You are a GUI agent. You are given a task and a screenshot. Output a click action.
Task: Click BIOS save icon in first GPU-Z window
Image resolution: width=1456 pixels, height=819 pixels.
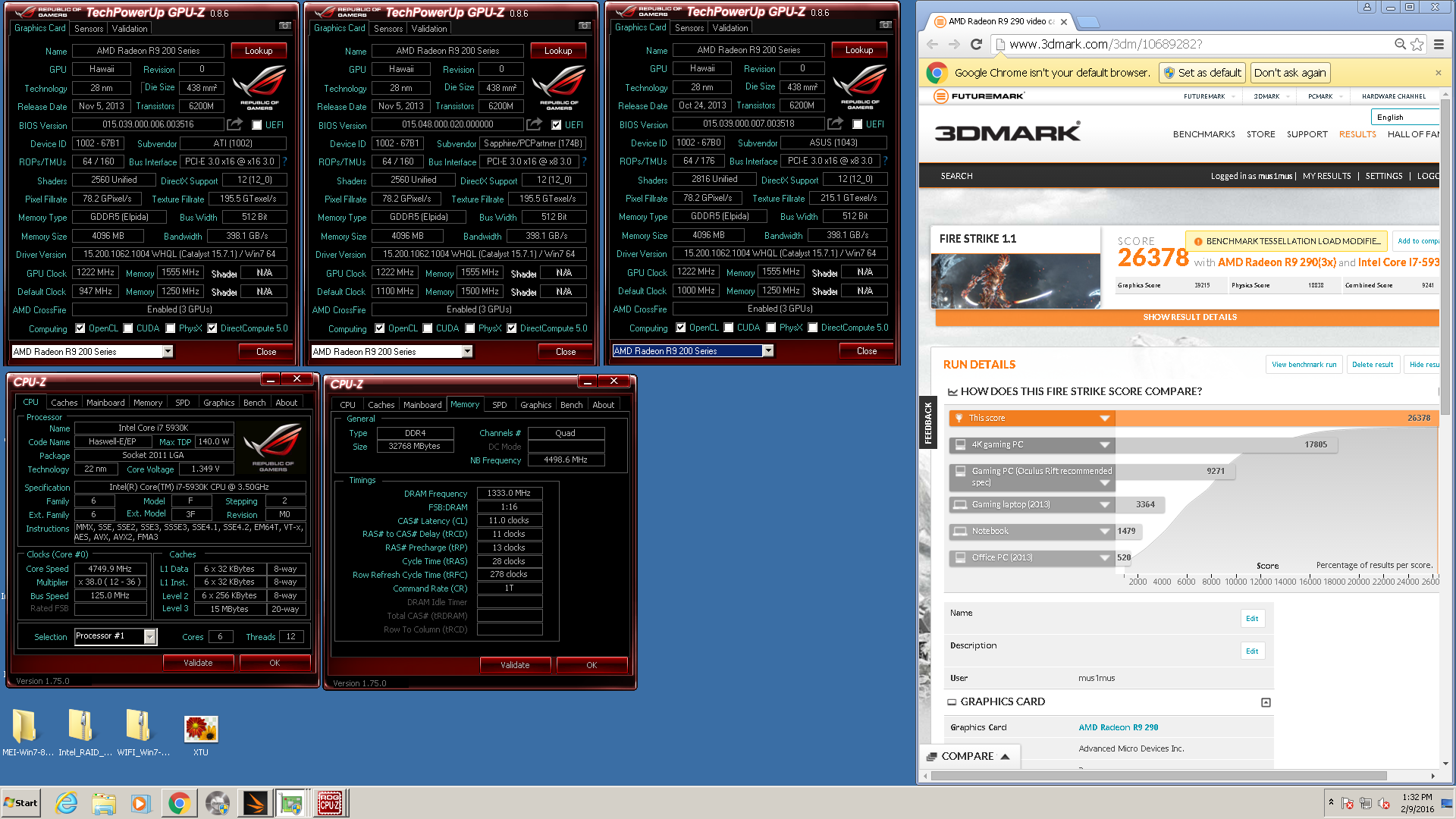point(235,124)
